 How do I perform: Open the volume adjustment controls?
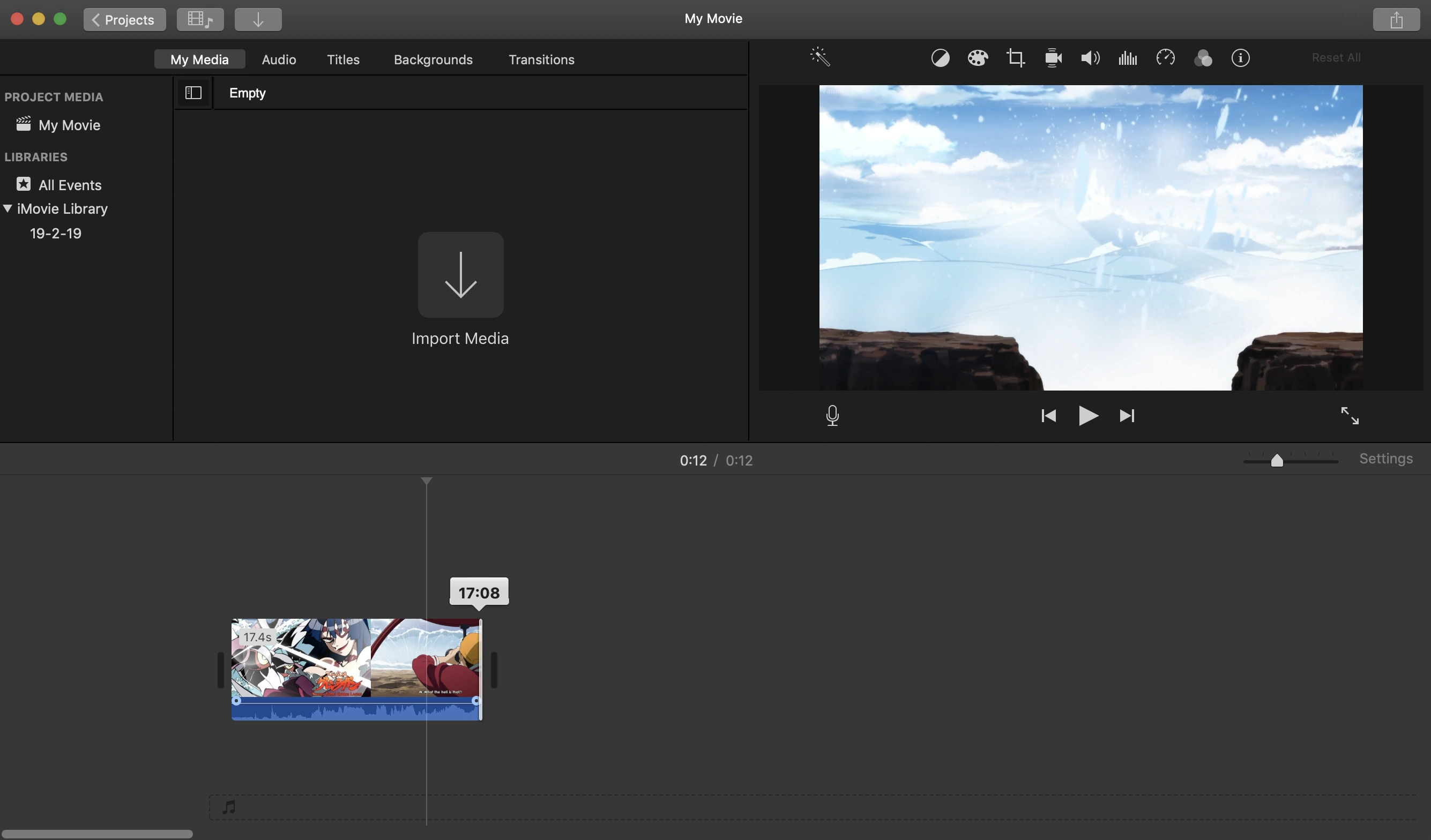point(1090,58)
